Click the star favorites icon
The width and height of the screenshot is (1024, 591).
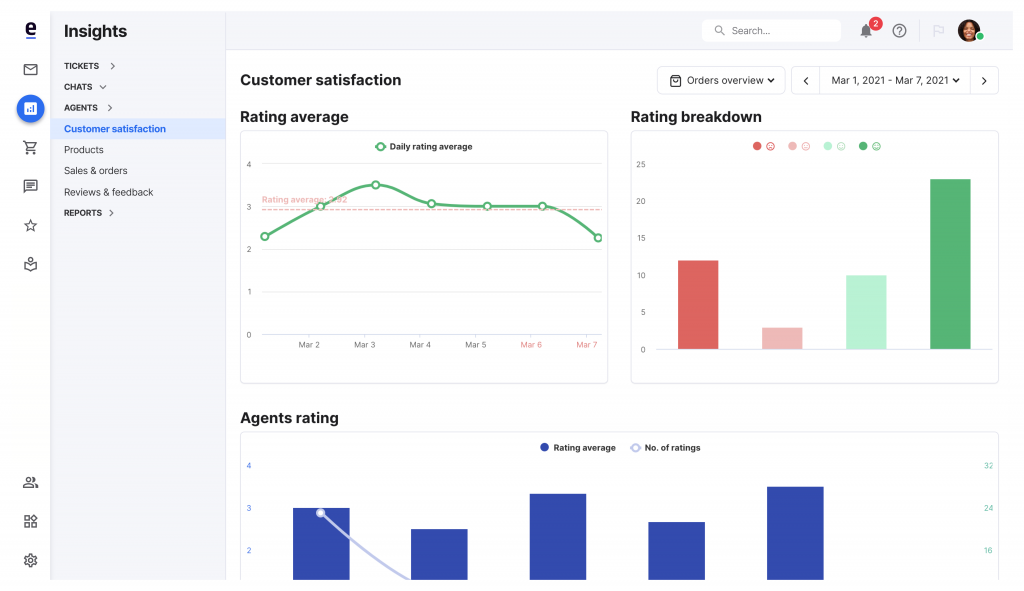click(x=30, y=226)
